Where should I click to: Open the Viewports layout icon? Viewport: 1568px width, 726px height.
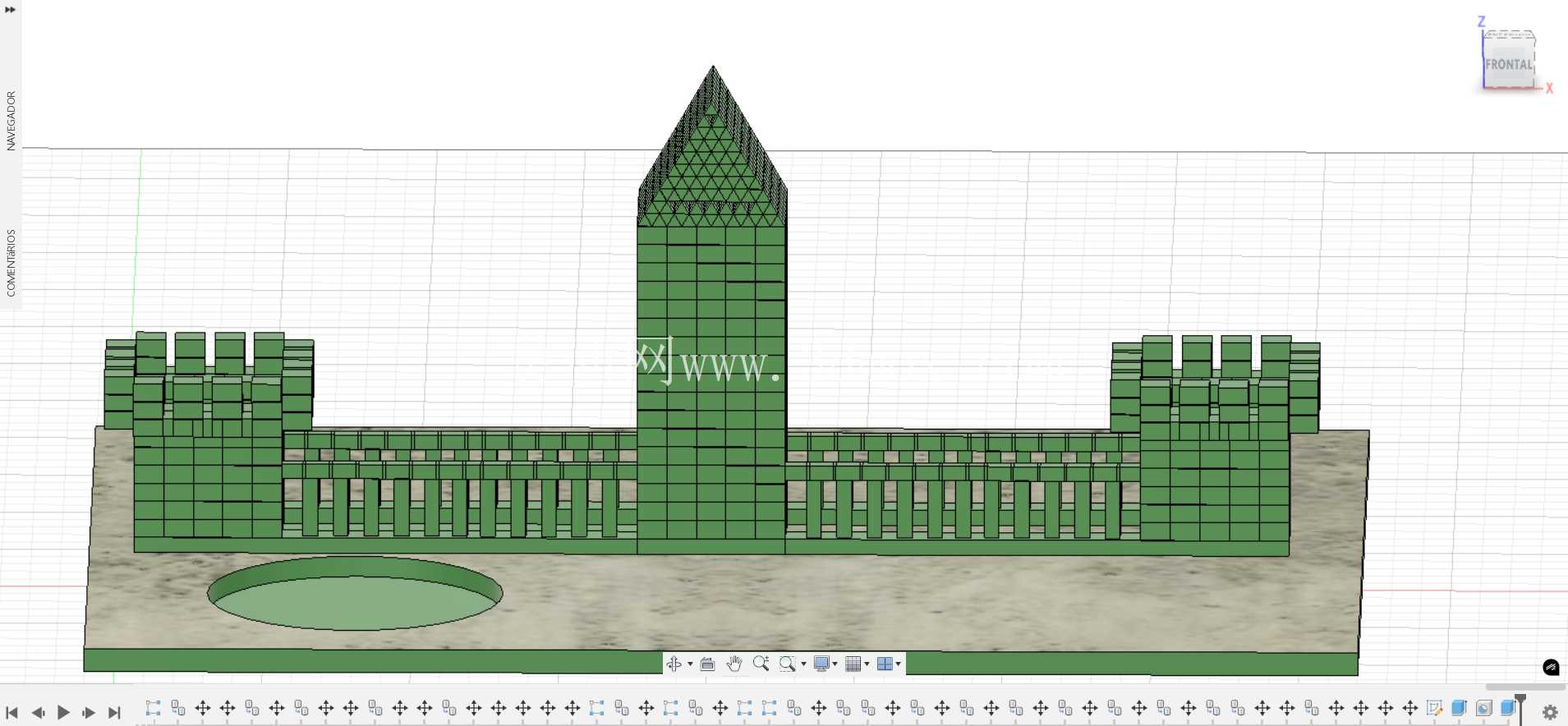pyautogui.click(x=885, y=664)
